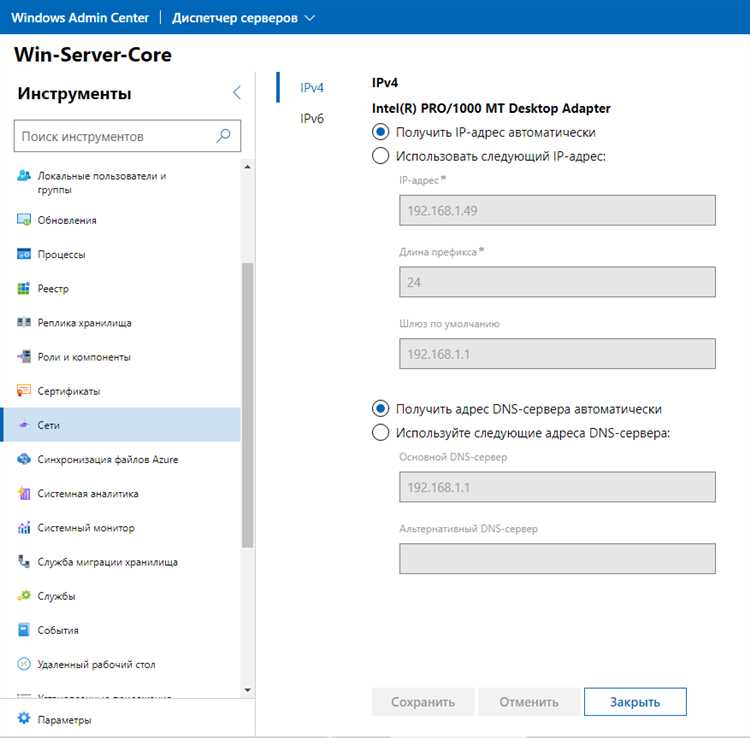This screenshot has height=738, width=750.
Task: Open the Реестр tool icon
Action: (24, 288)
